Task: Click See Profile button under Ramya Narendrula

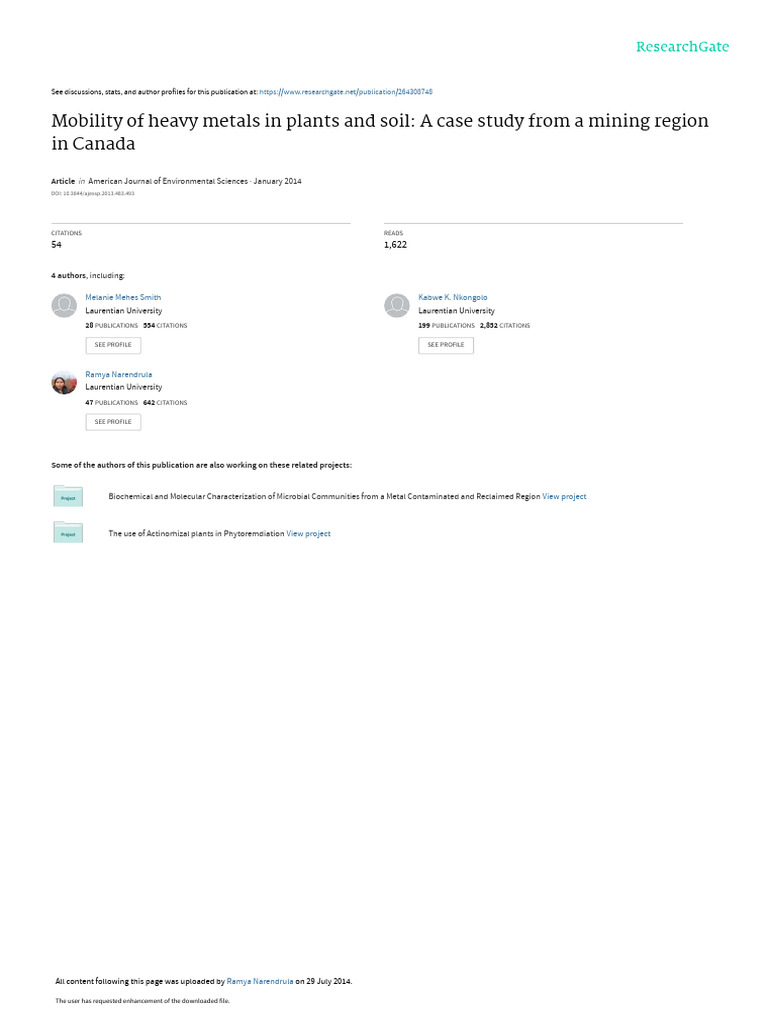Action: 113,422
